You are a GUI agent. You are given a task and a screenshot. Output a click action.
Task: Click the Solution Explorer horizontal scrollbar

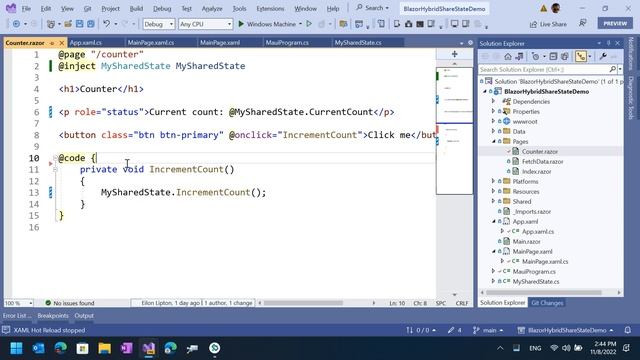pyautogui.click(x=544, y=292)
